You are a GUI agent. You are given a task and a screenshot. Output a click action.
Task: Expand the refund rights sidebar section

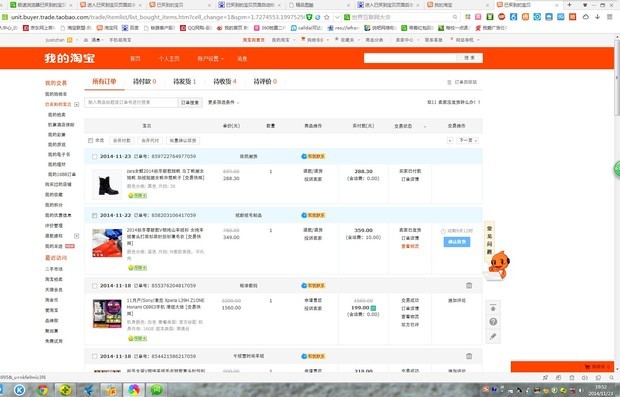click(77, 236)
